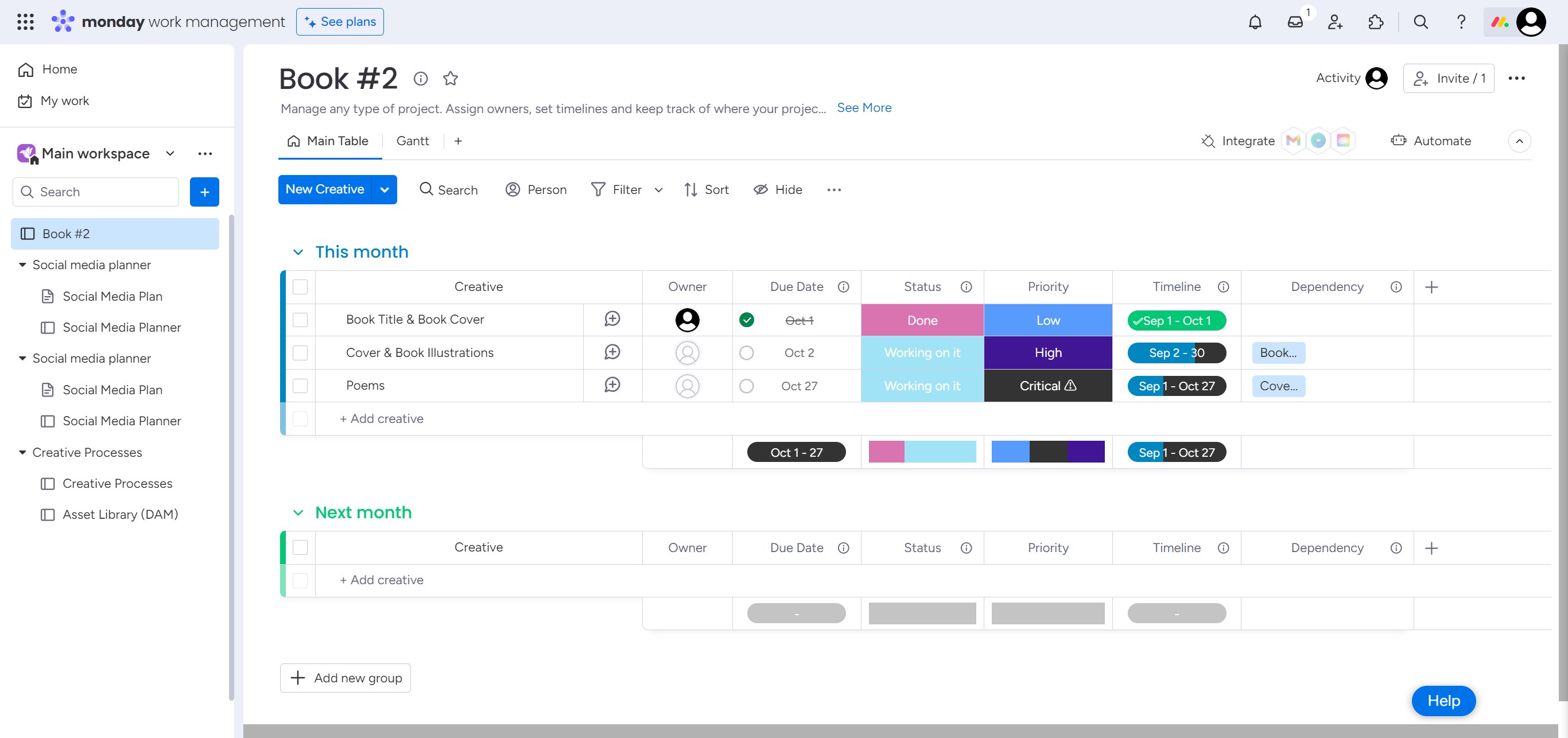Image resolution: width=1568 pixels, height=738 pixels.
Task: Click Add new group button
Action: coord(345,678)
